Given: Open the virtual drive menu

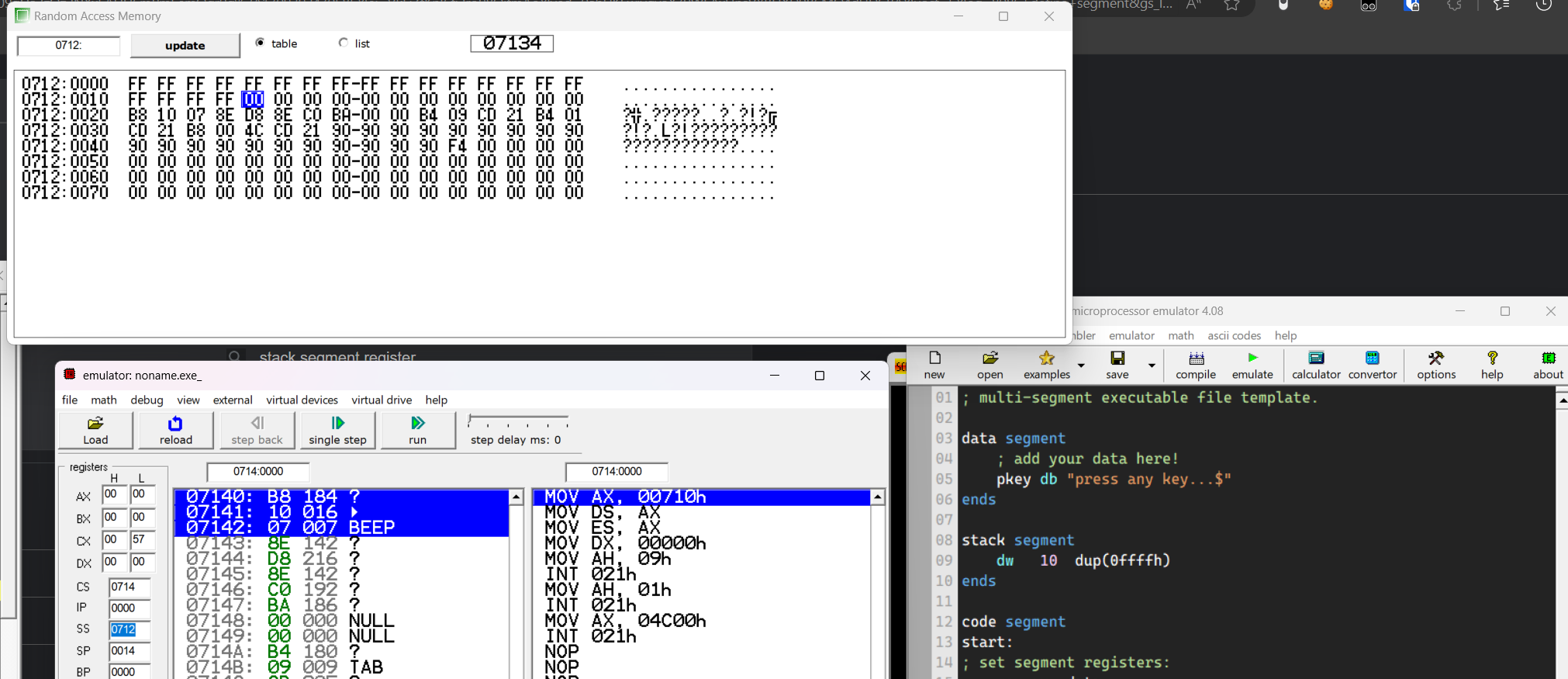Looking at the screenshot, I should pos(382,400).
